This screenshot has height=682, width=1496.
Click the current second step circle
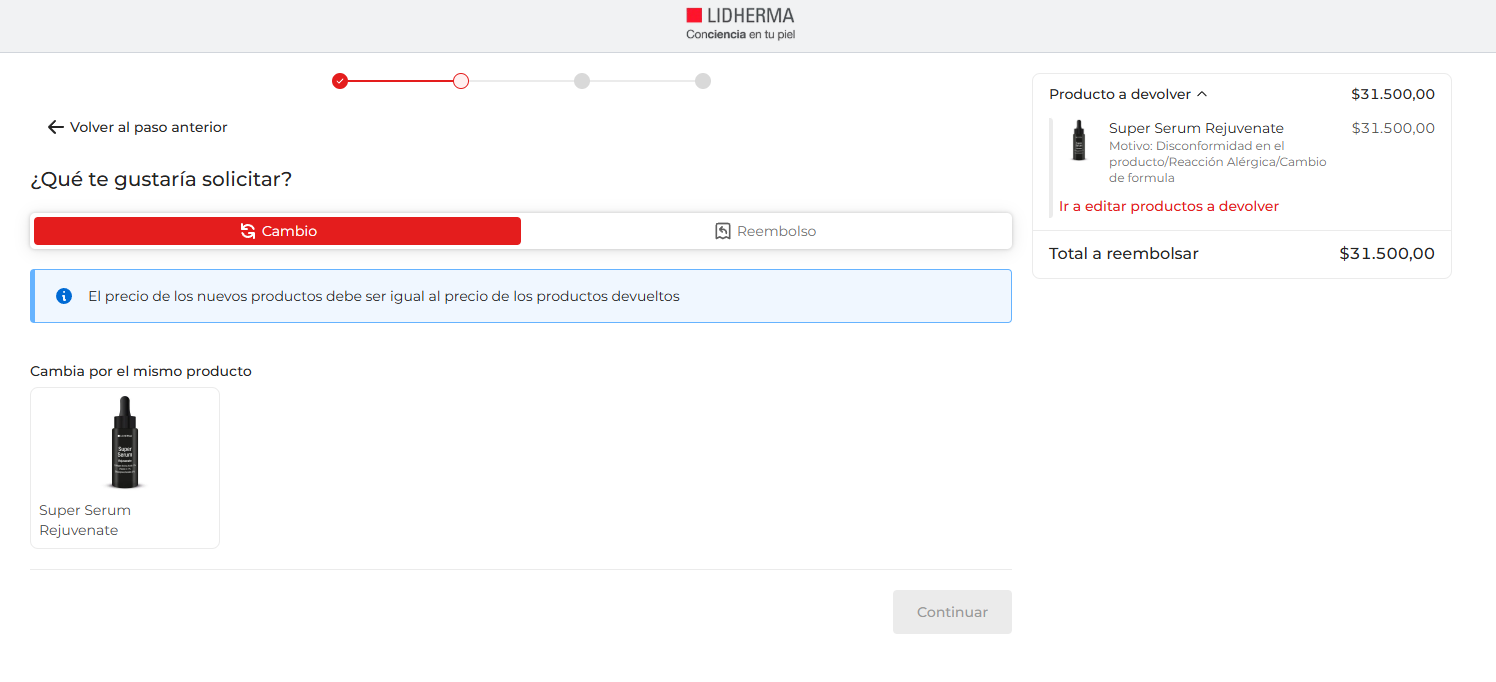[x=461, y=81]
